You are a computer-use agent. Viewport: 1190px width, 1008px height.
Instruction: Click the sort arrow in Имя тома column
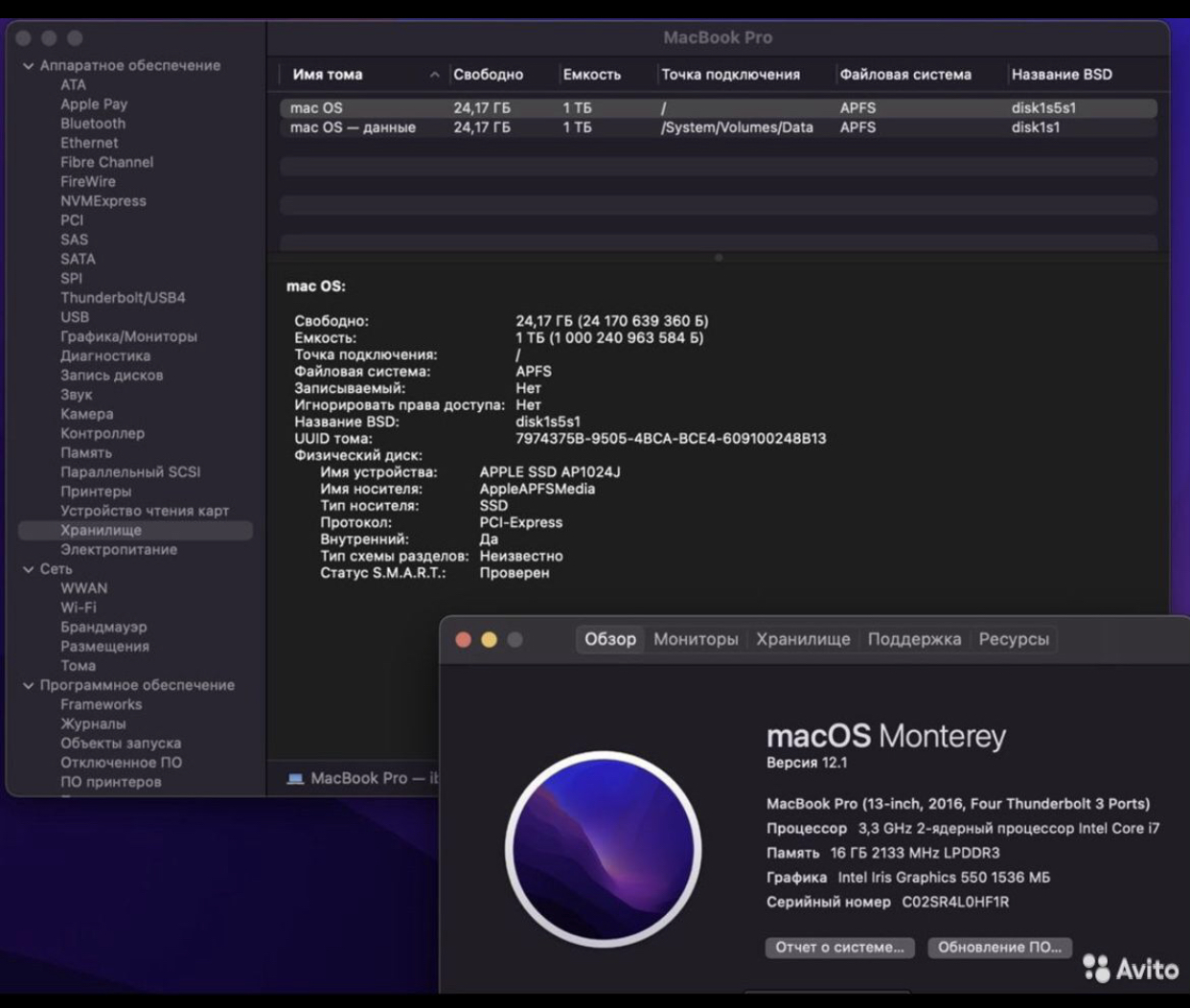pyautogui.click(x=434, y=75)
